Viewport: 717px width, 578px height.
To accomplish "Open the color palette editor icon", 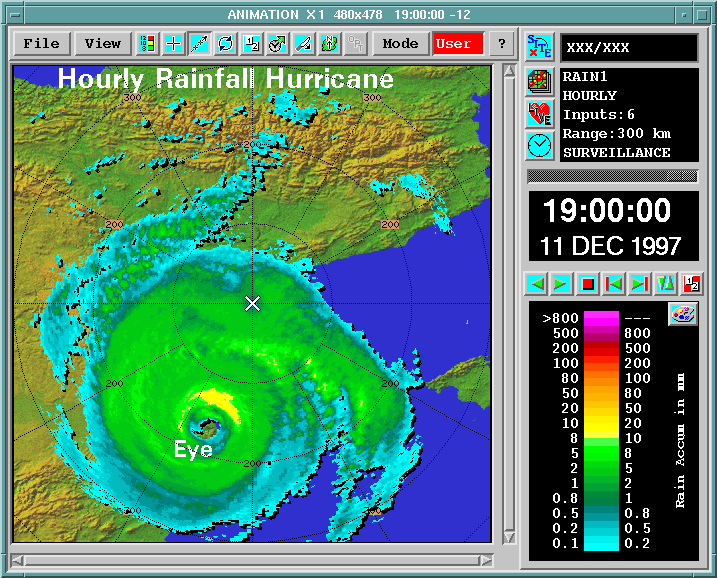I will click(682, 314).
